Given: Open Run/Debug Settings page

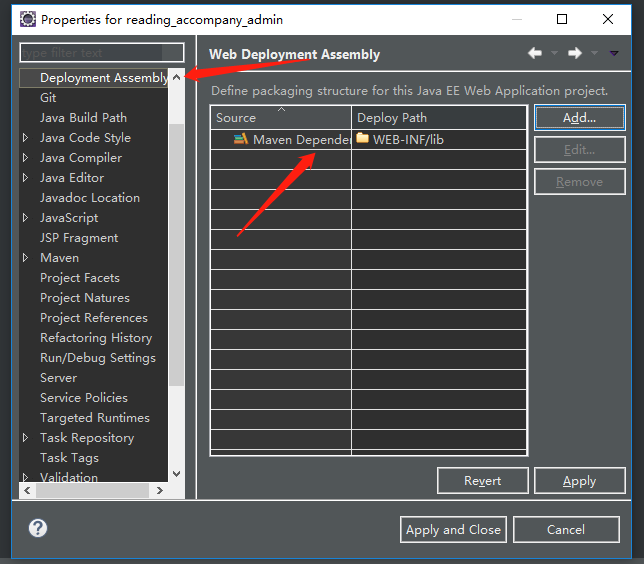Looking at the screenshot, I should 98,358.
